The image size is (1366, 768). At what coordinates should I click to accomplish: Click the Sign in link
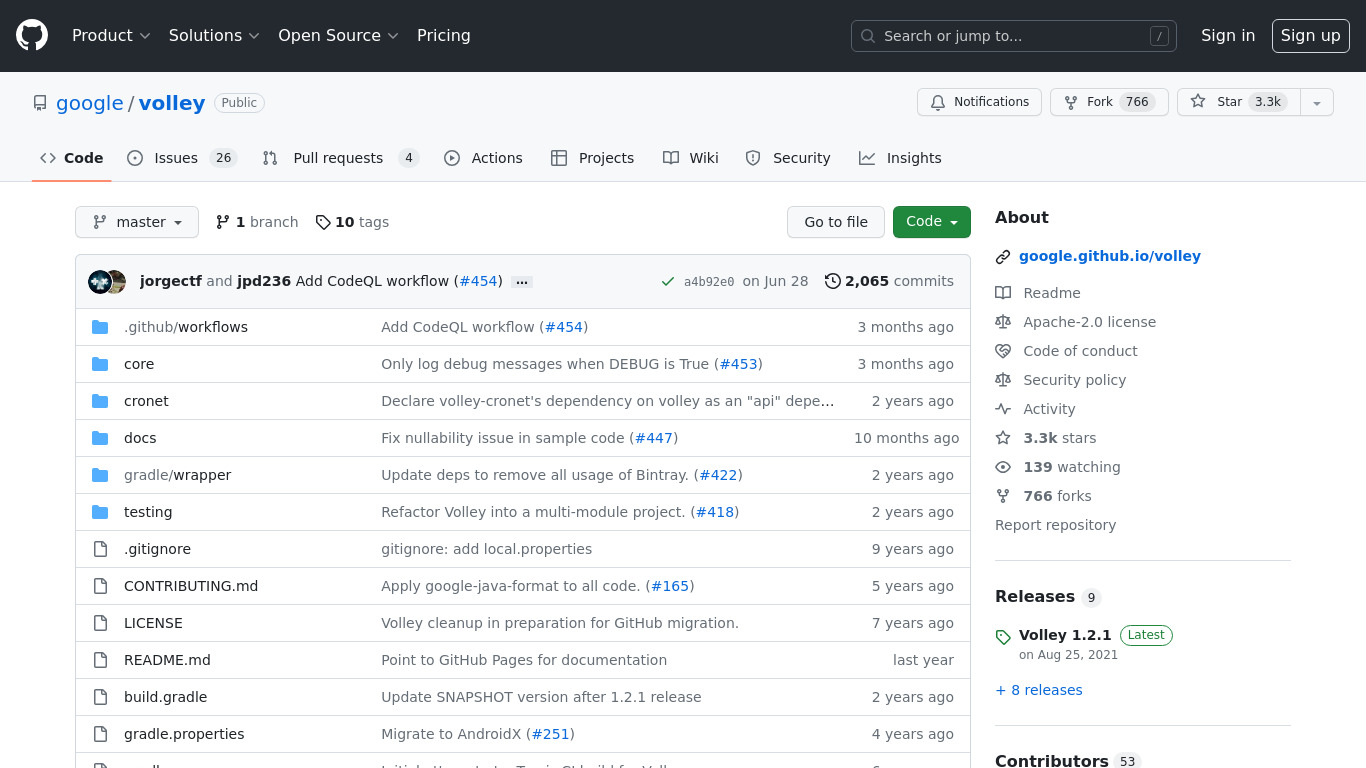tap(1228, 36)
